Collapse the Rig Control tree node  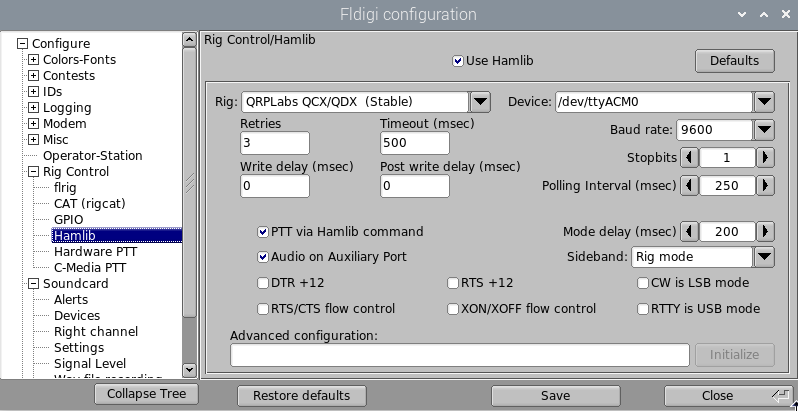coord(33,172)
